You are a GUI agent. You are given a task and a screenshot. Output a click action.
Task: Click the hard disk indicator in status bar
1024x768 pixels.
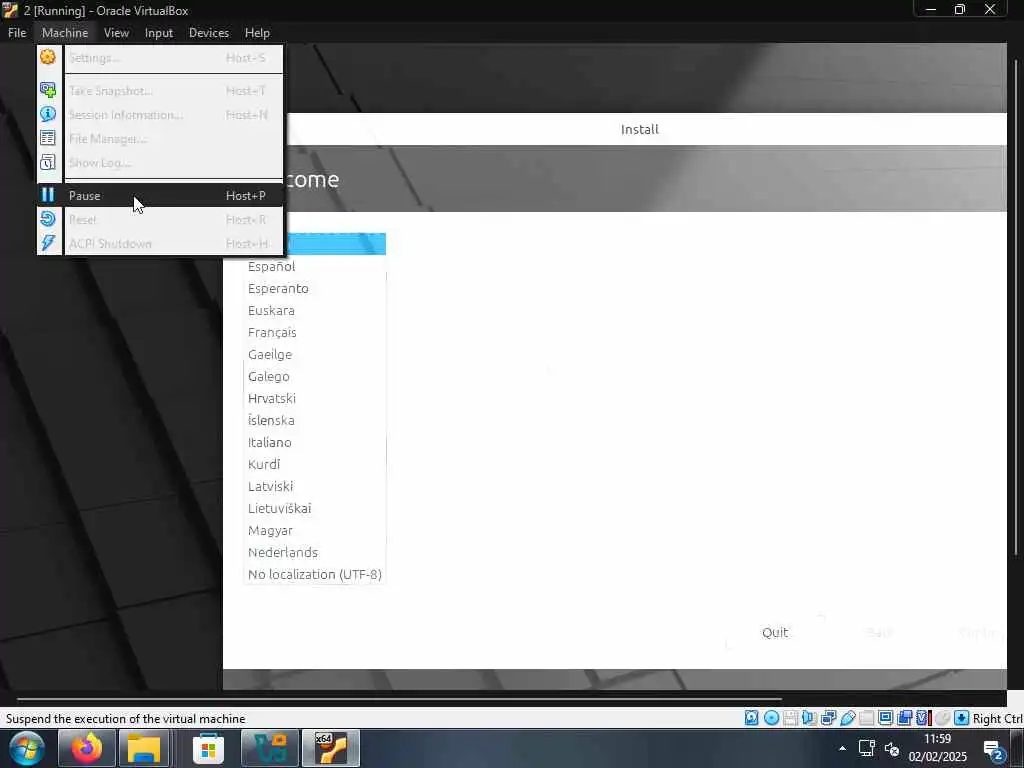point(752,718)
